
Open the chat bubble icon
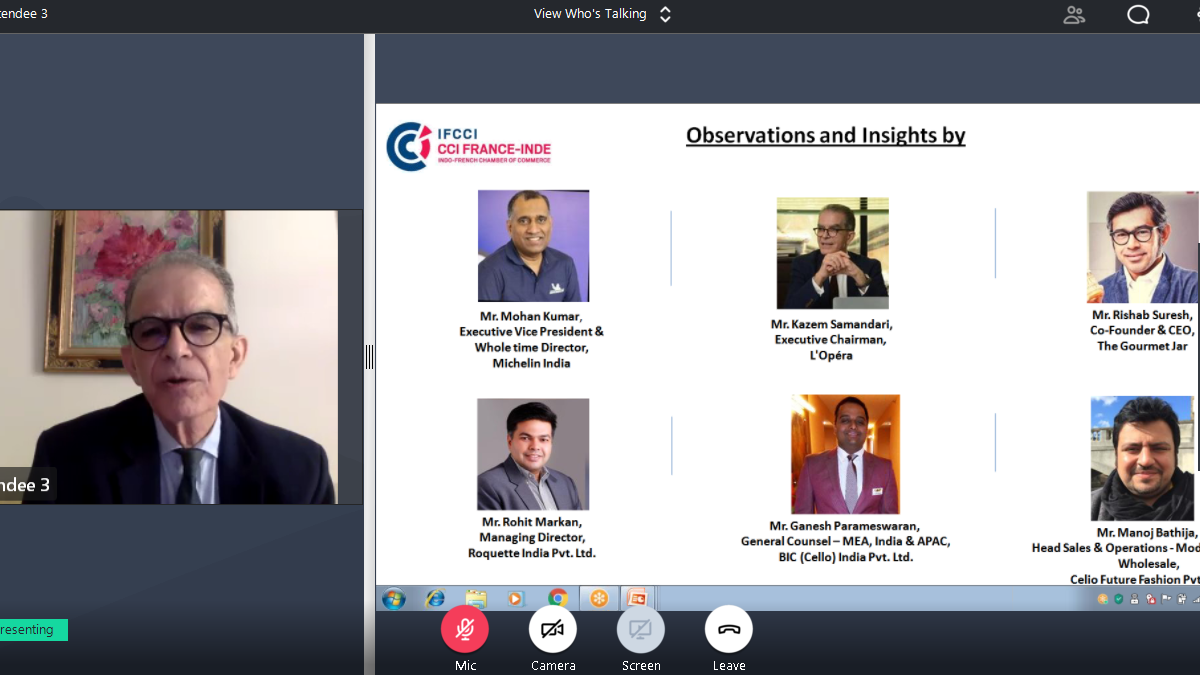(x=1138, y=15)
